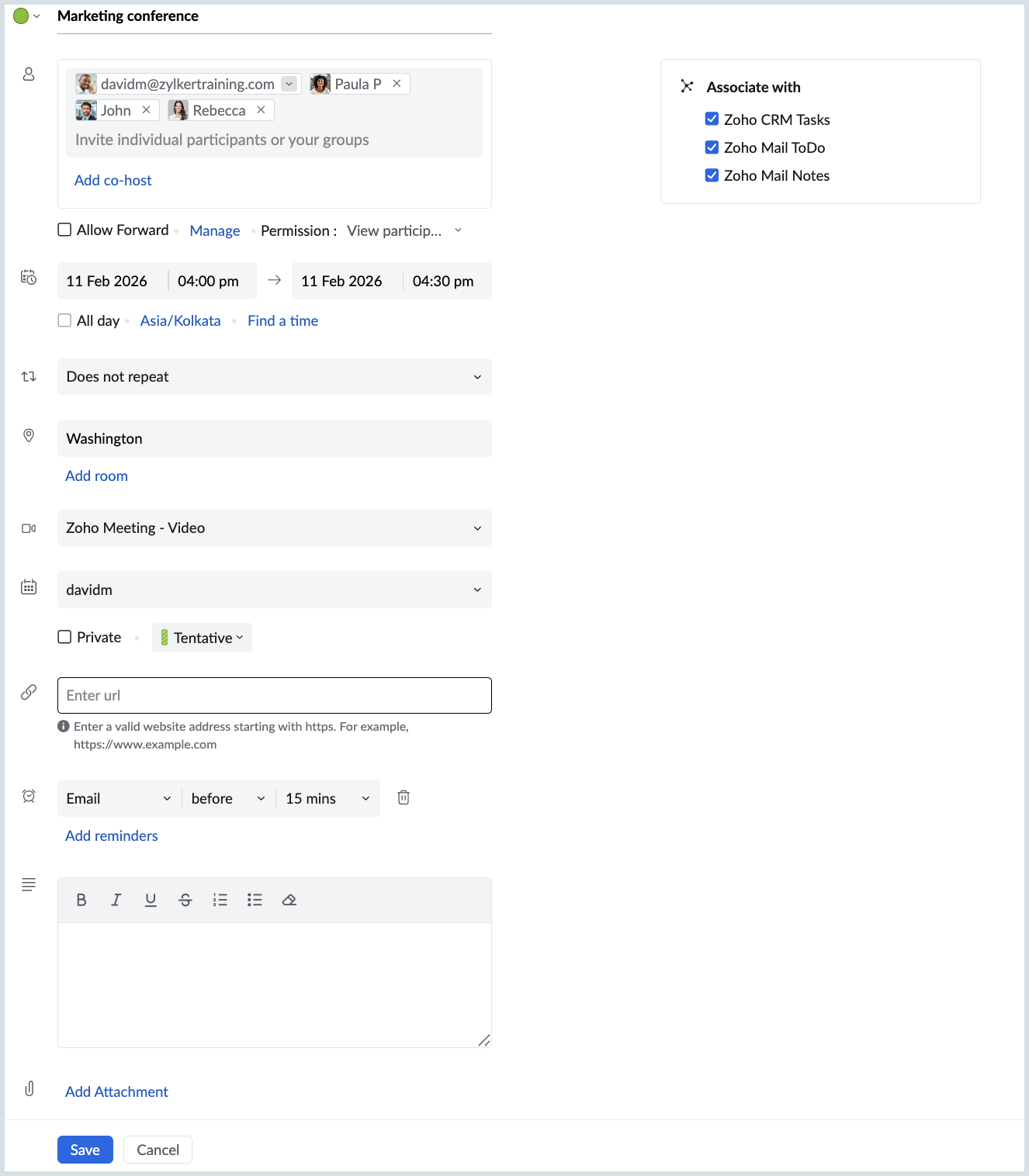Toggle the All day checkbox
The width and height of the screenshot is (1029, 1176).
65,320
